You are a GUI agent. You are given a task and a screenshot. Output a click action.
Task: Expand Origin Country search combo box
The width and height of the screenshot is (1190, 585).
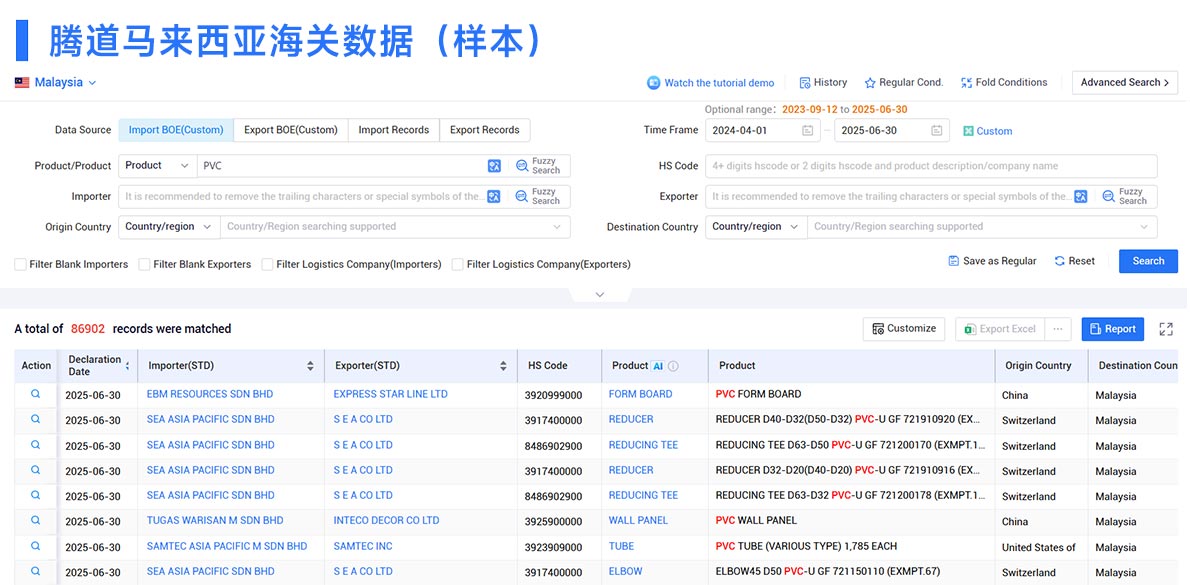pos(395,227)
